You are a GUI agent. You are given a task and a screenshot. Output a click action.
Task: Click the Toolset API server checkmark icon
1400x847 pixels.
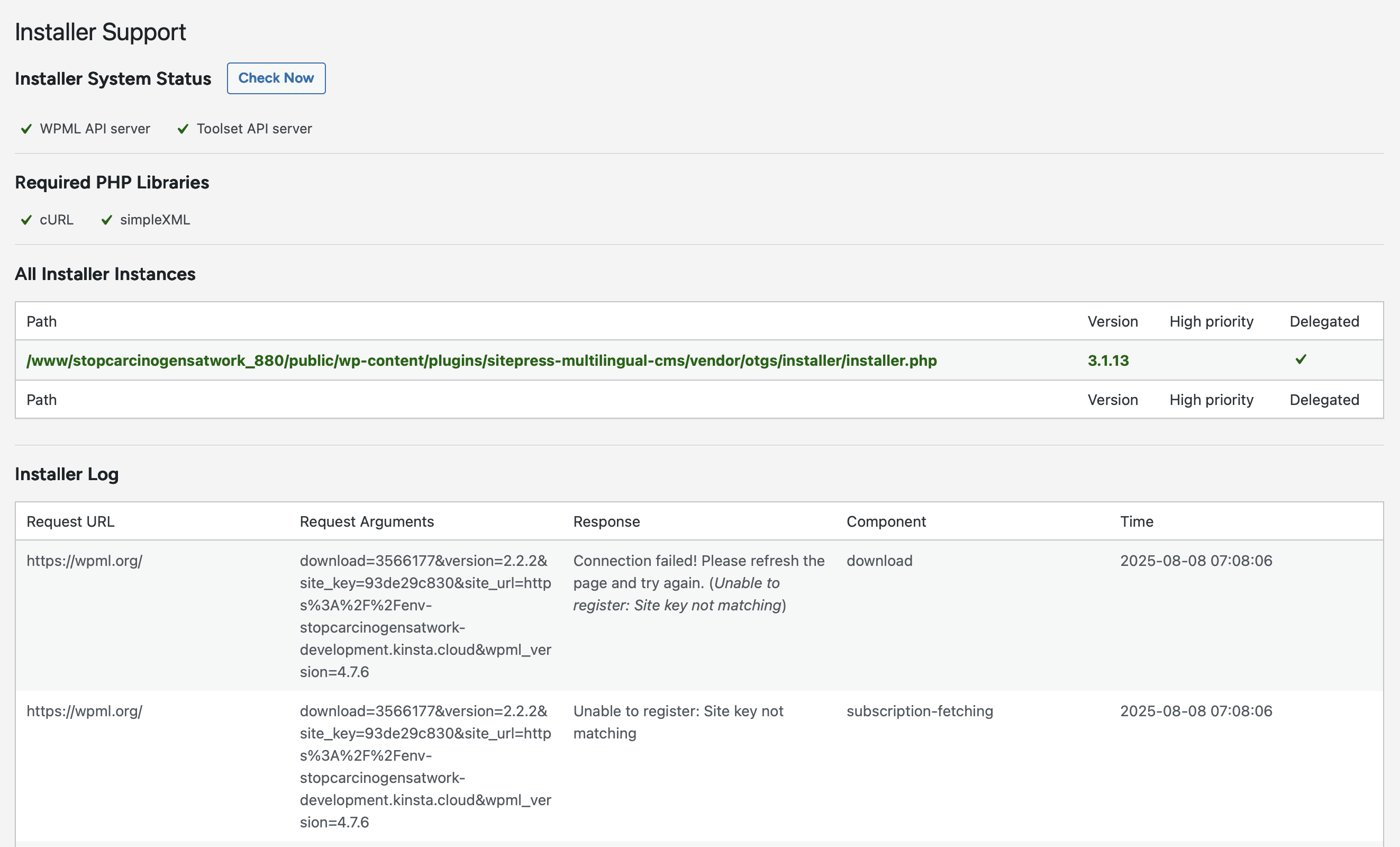pos(183,129)
